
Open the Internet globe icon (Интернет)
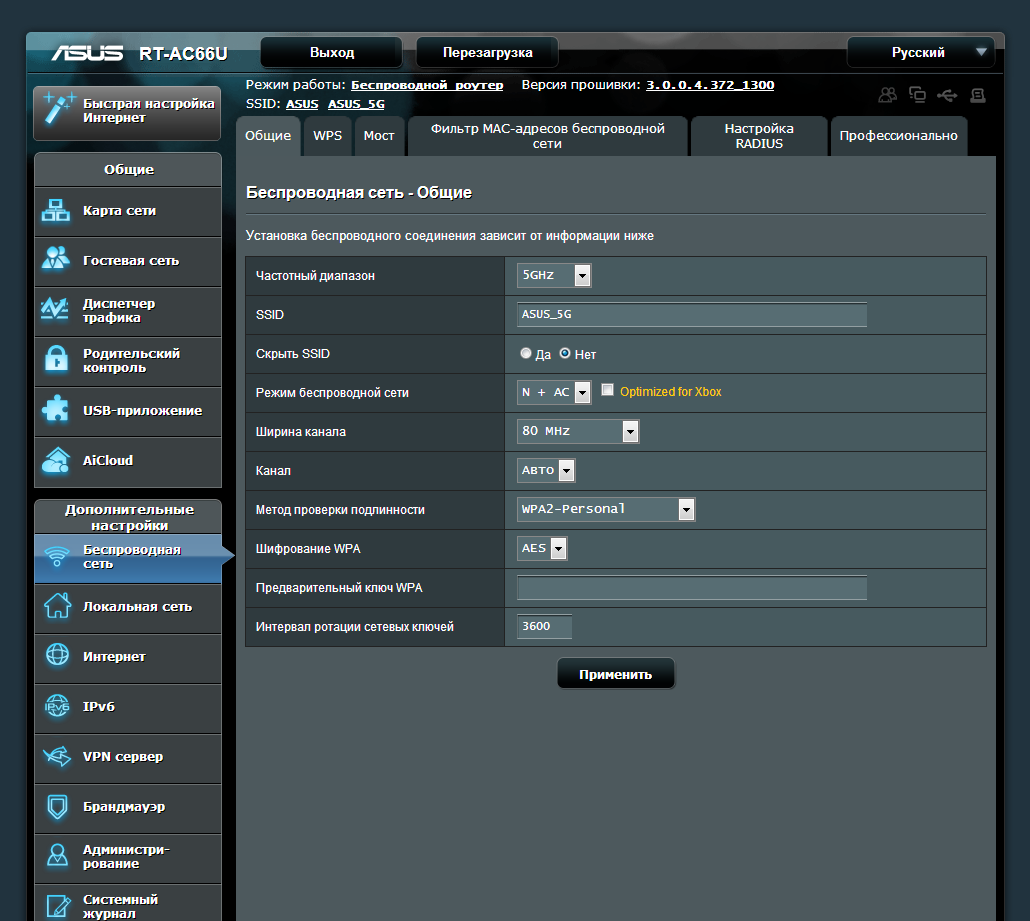(x=57, y=655)
